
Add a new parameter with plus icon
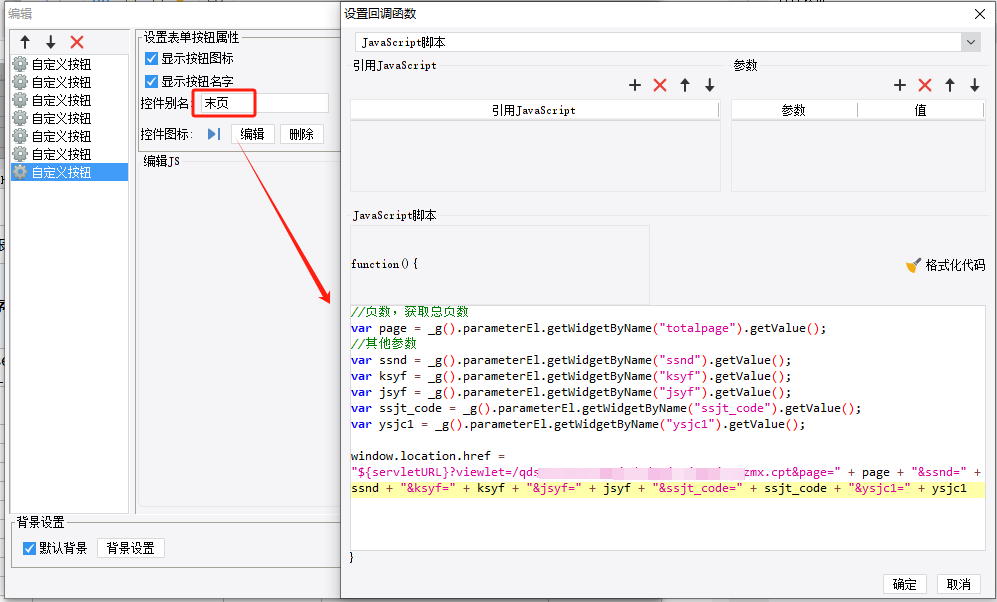click(899, 85)
